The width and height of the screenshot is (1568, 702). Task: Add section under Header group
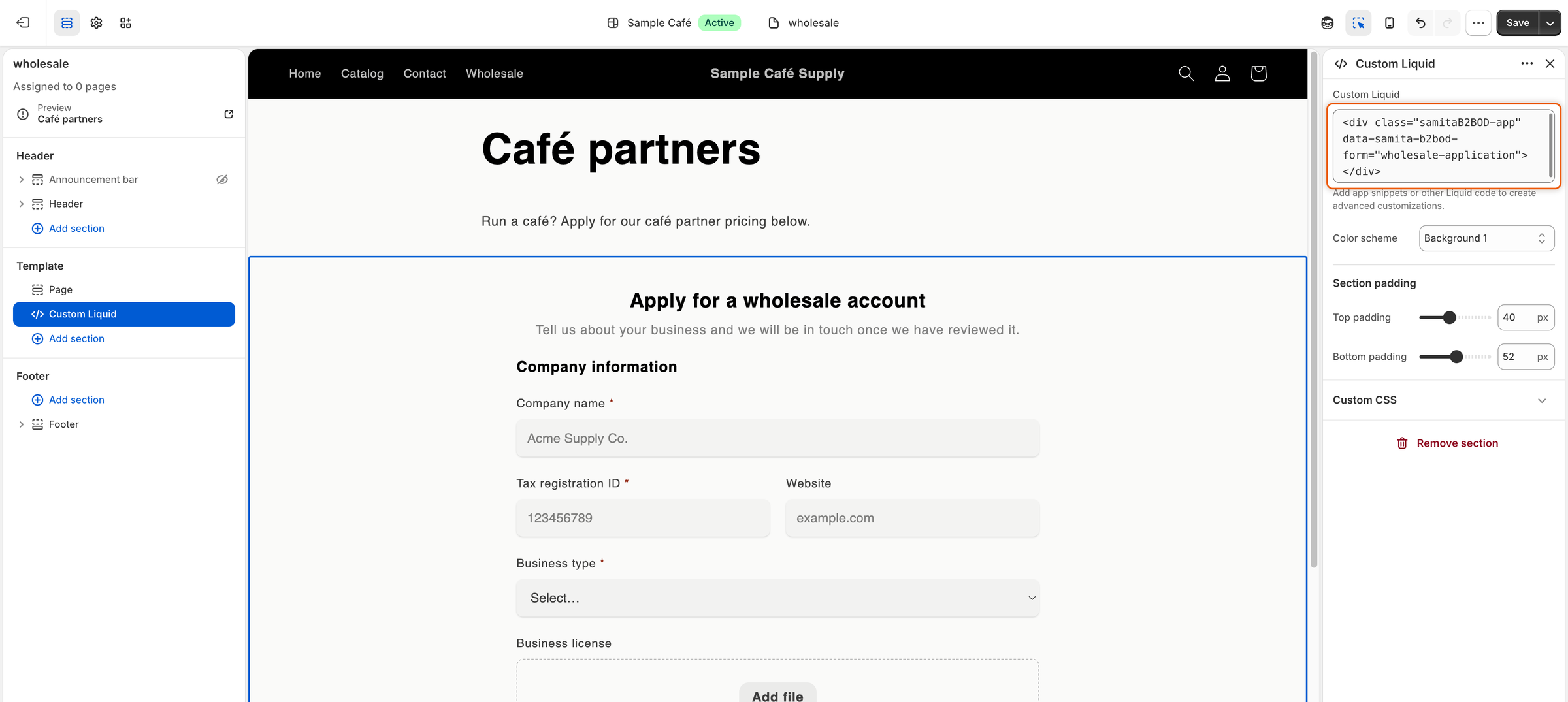point(69,229)
